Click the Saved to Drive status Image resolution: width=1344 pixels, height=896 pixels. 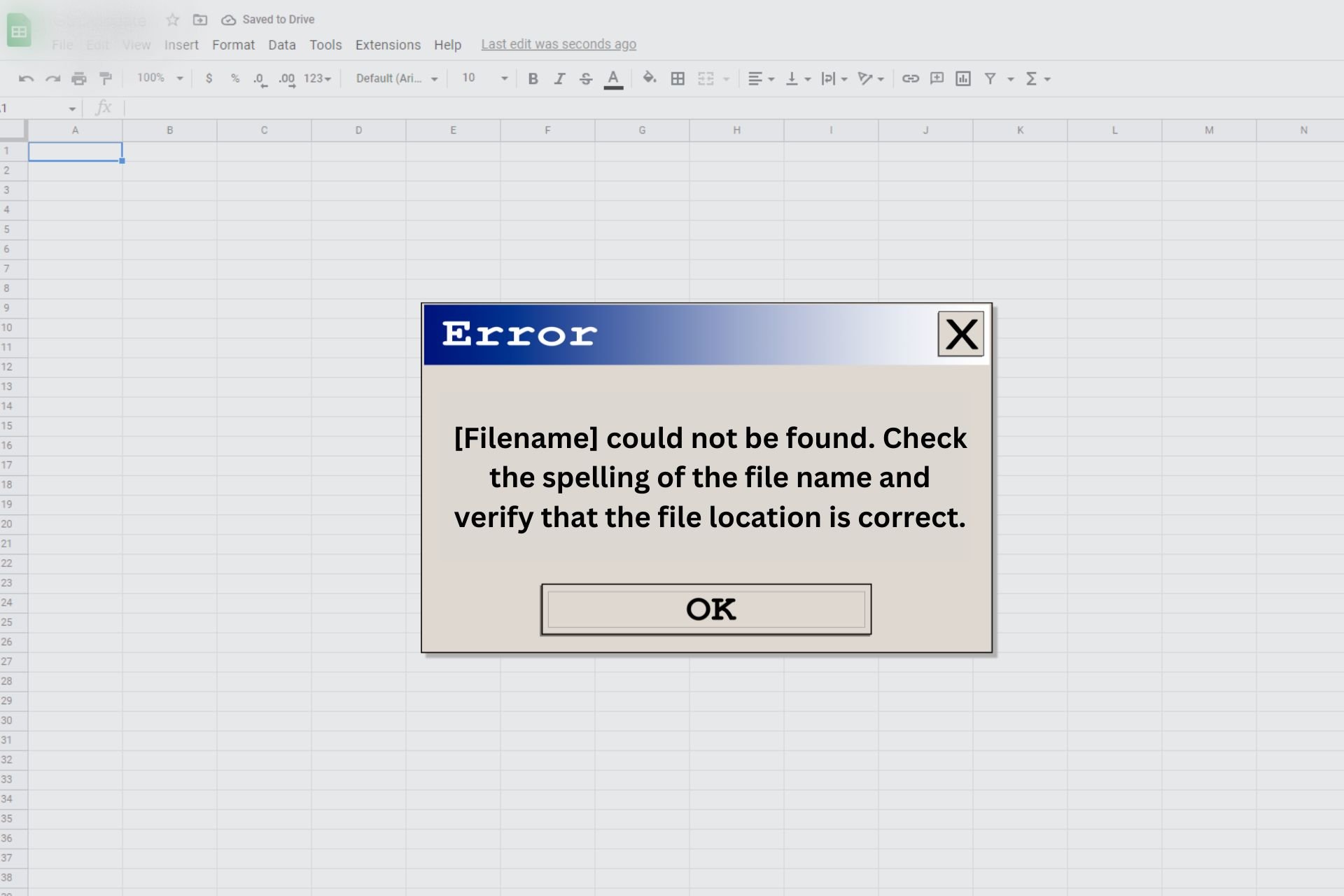pyautogui.click(x=268, y=20)
